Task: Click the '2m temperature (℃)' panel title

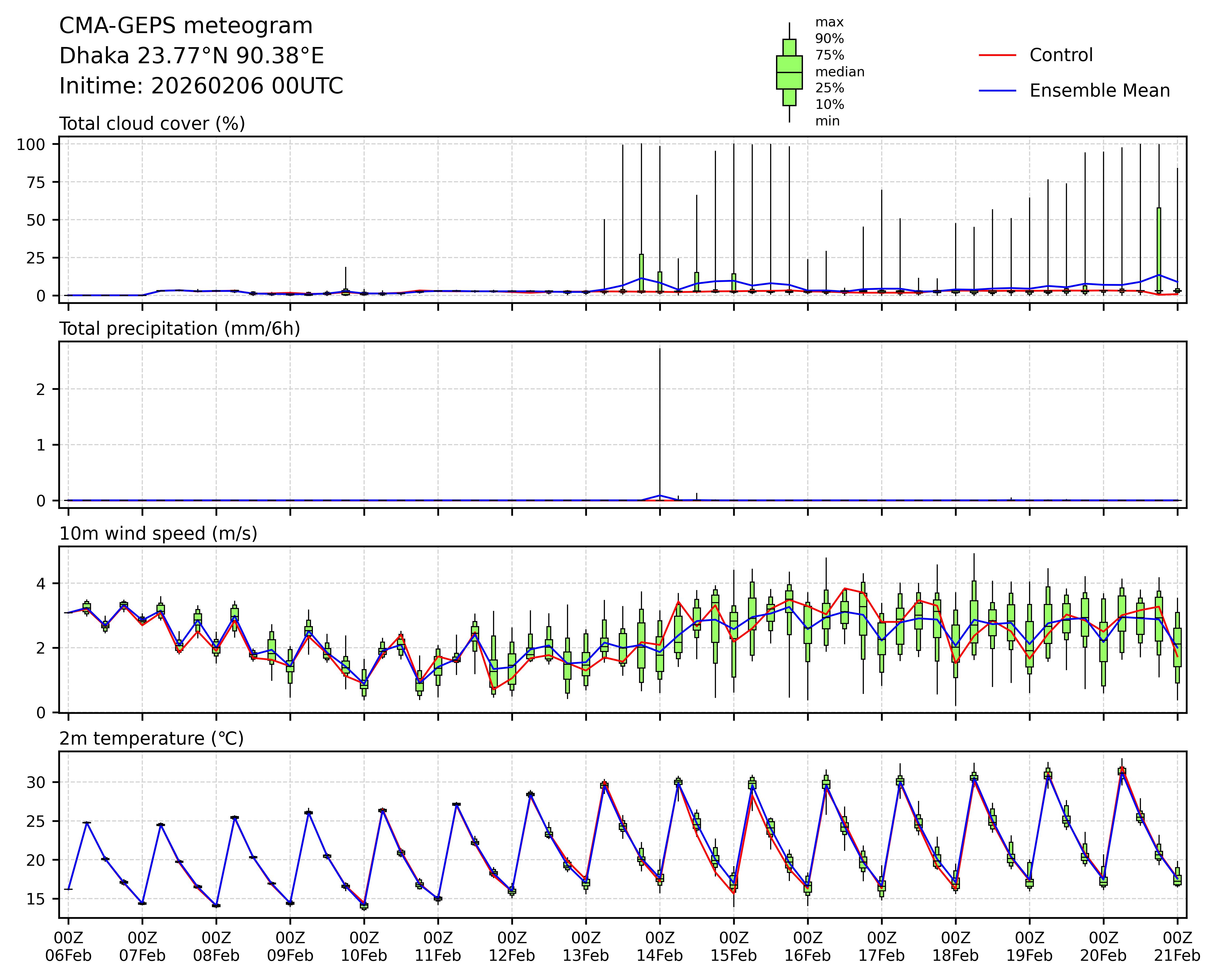Action: tap(151, 738)
